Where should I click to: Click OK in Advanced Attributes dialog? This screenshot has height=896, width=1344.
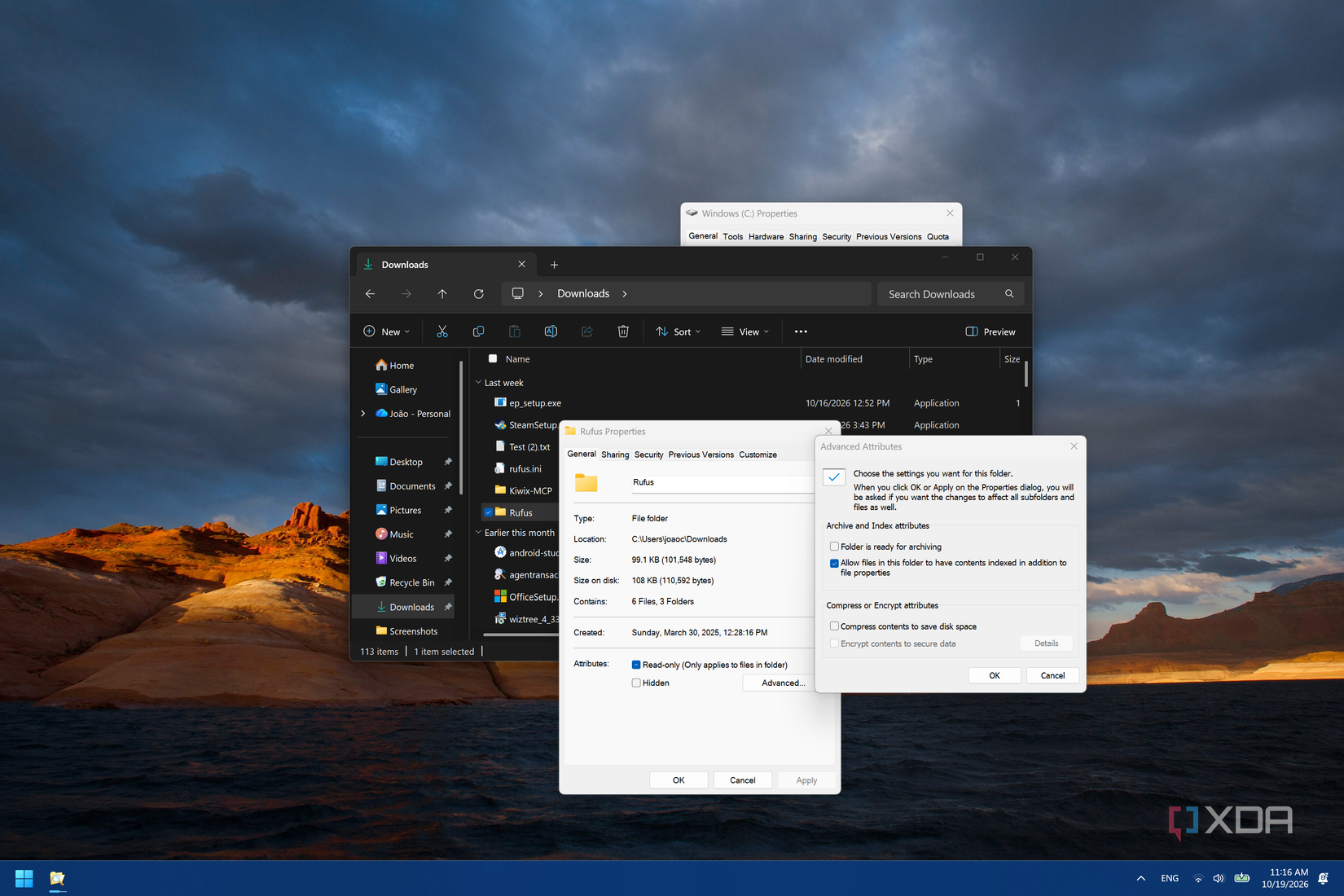[995, 675]
